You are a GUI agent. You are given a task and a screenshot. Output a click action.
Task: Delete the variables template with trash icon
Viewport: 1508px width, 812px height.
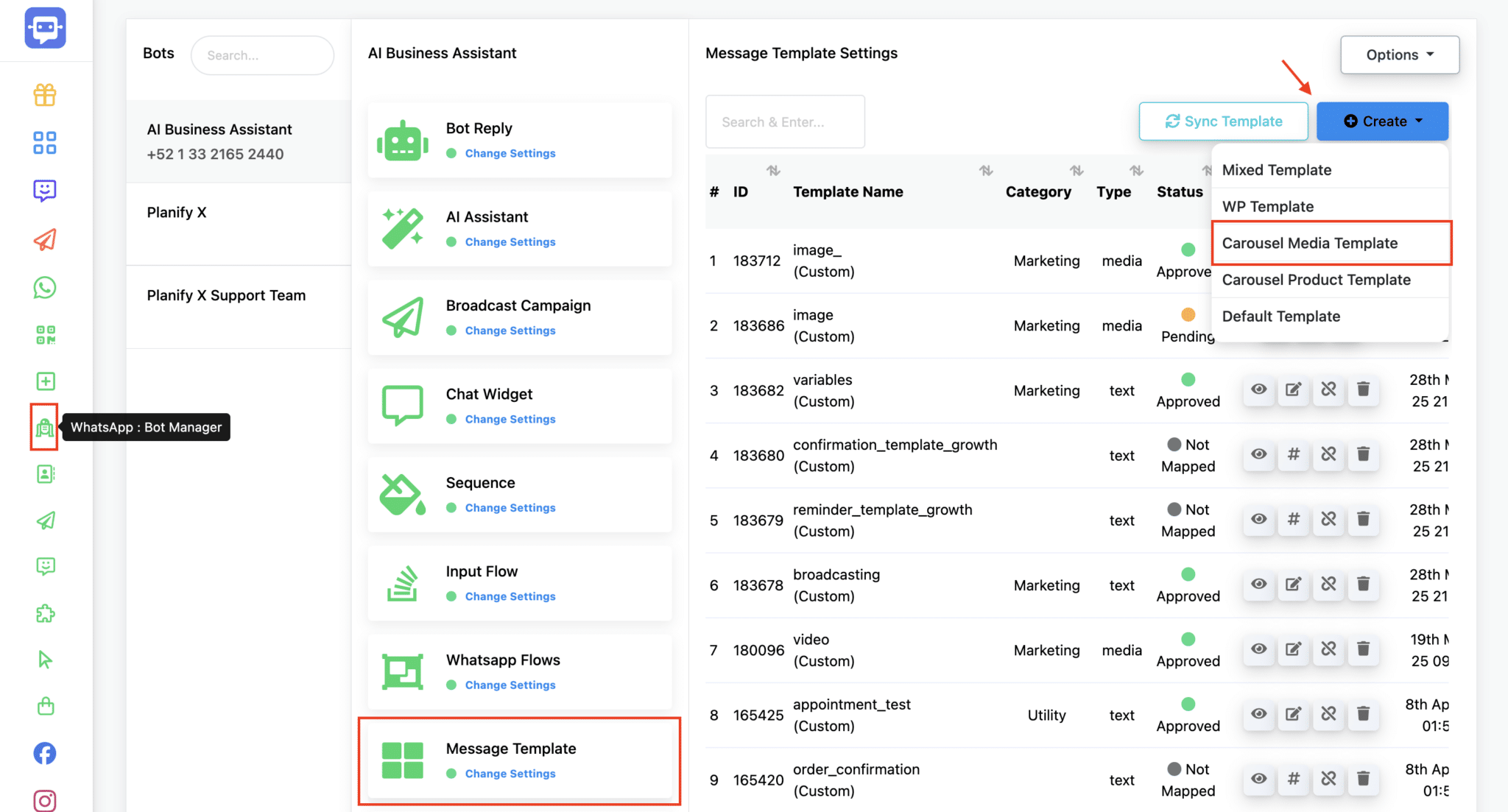coord(1363,389)
